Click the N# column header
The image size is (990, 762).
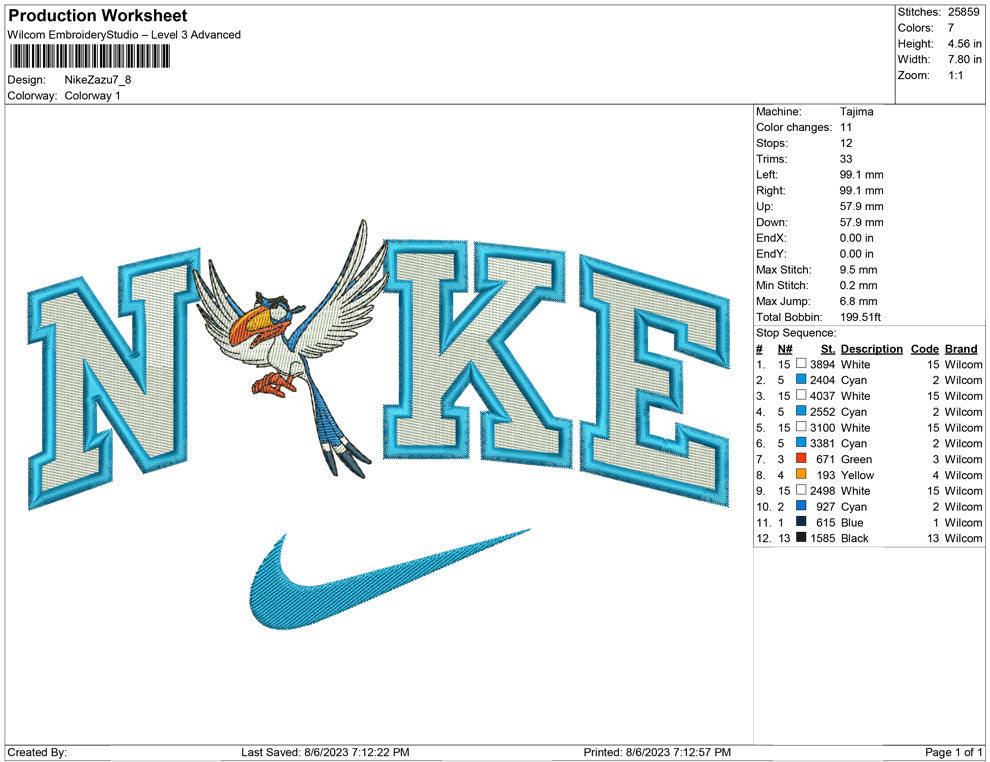click(784, 349)
